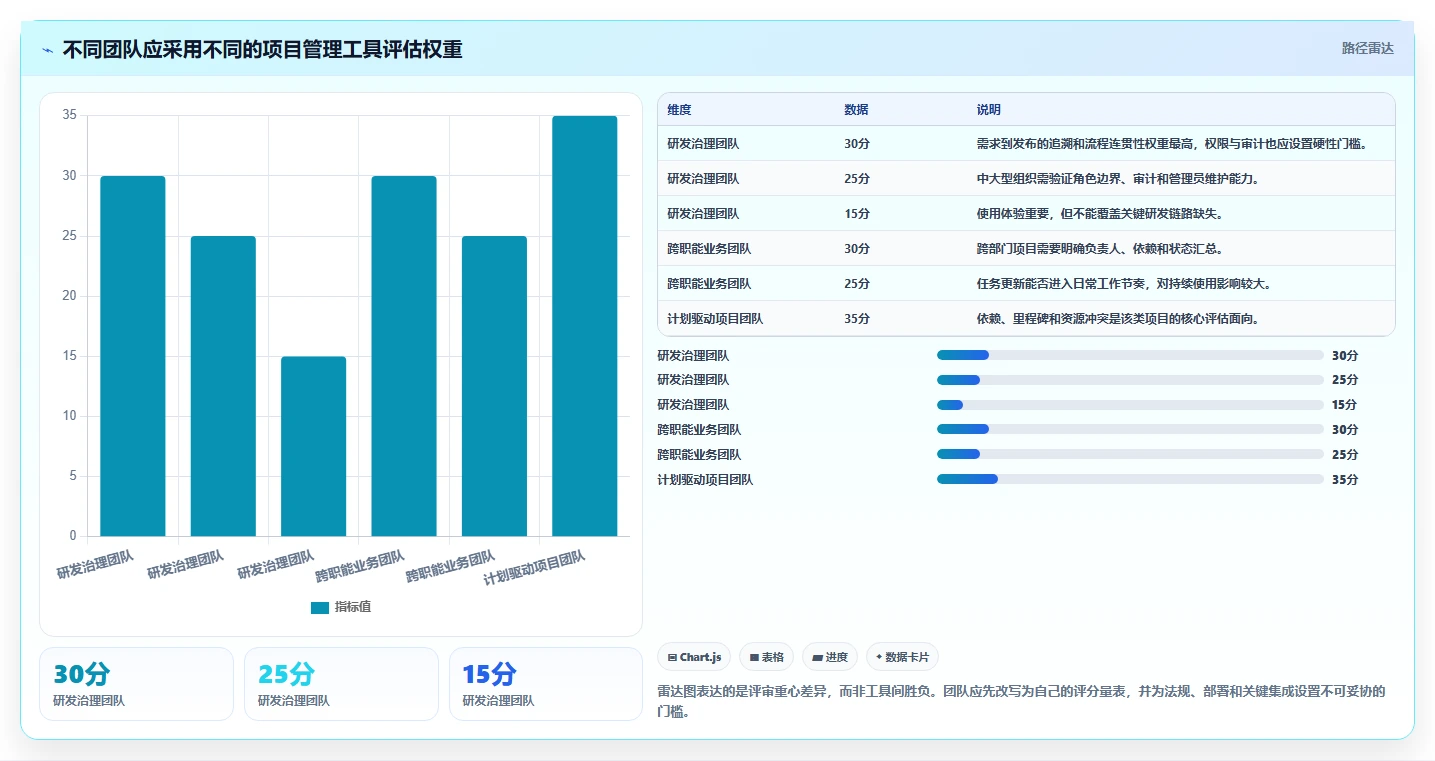Image resolution: width=1435 pixels, height=761 pixels.
Task: Click the lightning icon beside the page title
Action: tap(47, 50)
